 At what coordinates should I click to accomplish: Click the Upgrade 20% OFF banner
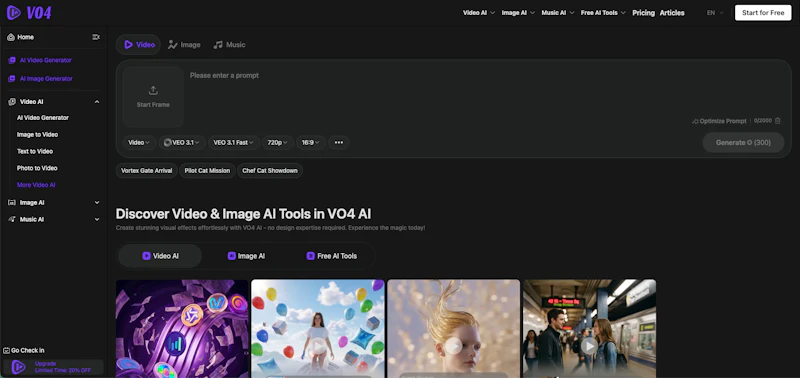pos(53,367)
